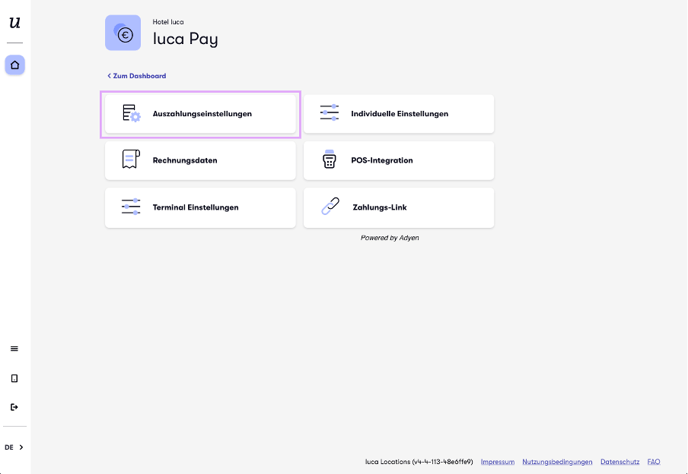This screenshot has width=688, height=474.
Task: Click the Hotel luca label
Action: pyautogui.click(x=168, y=22)
